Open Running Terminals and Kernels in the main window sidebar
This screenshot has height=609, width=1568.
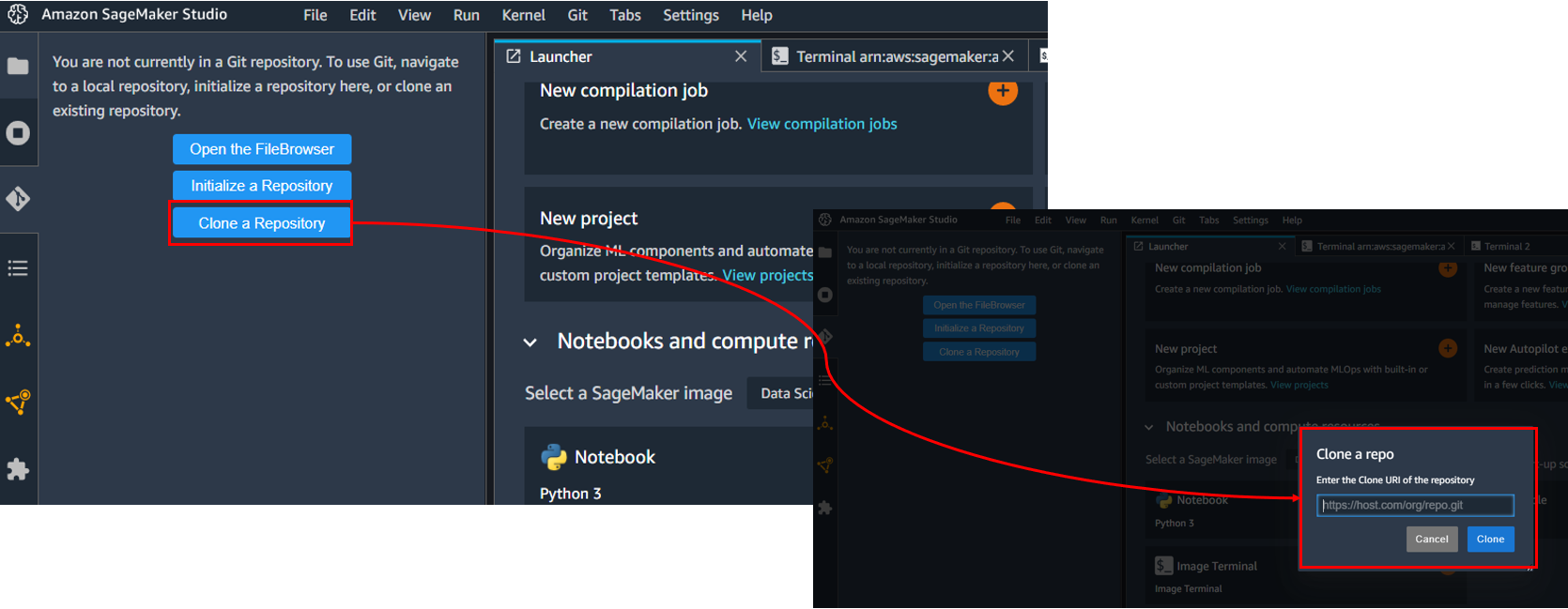pyautogui.click(x=18, y=133)
